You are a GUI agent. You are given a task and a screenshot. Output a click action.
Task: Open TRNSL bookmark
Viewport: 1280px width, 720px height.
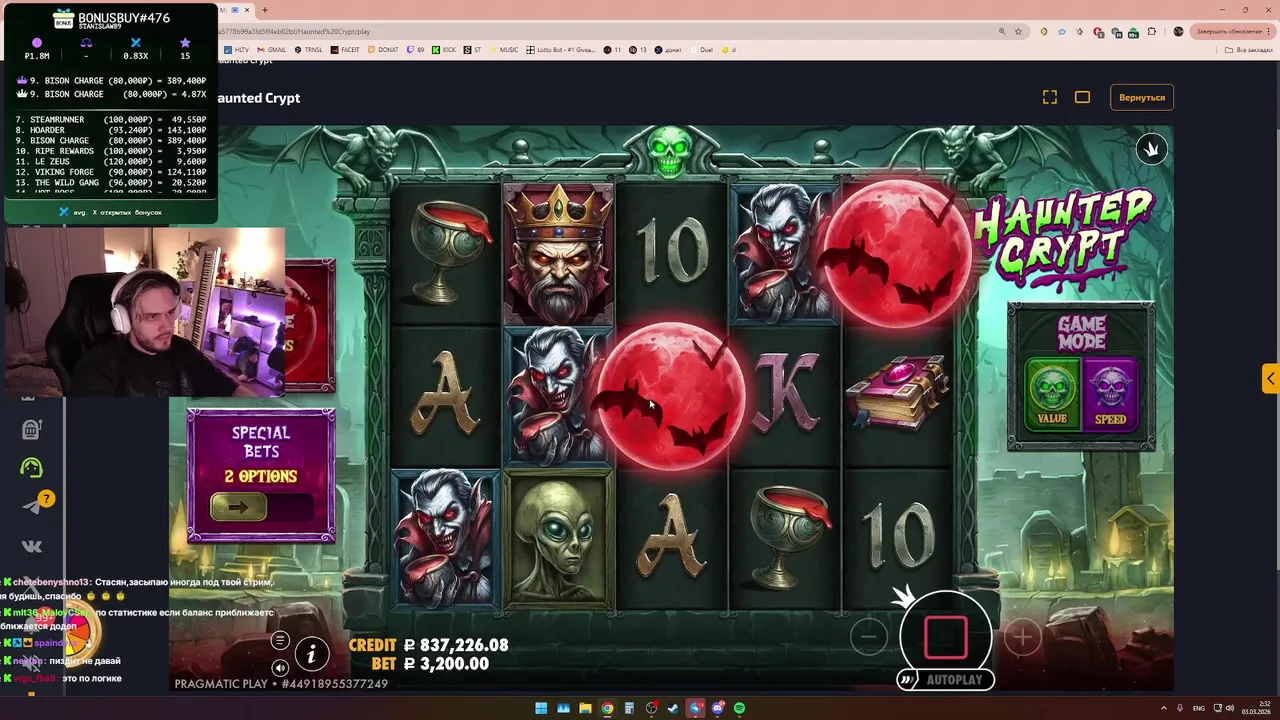pos(309,49)
